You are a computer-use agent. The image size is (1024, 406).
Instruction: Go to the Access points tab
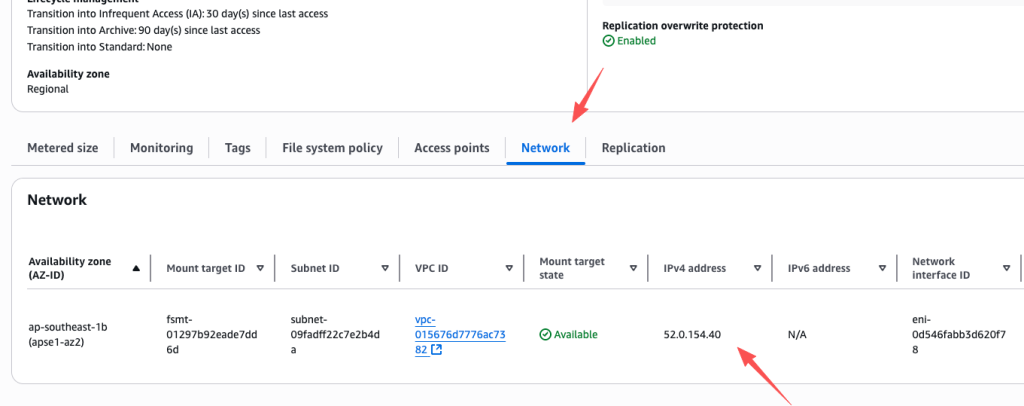tap(451, 148)
